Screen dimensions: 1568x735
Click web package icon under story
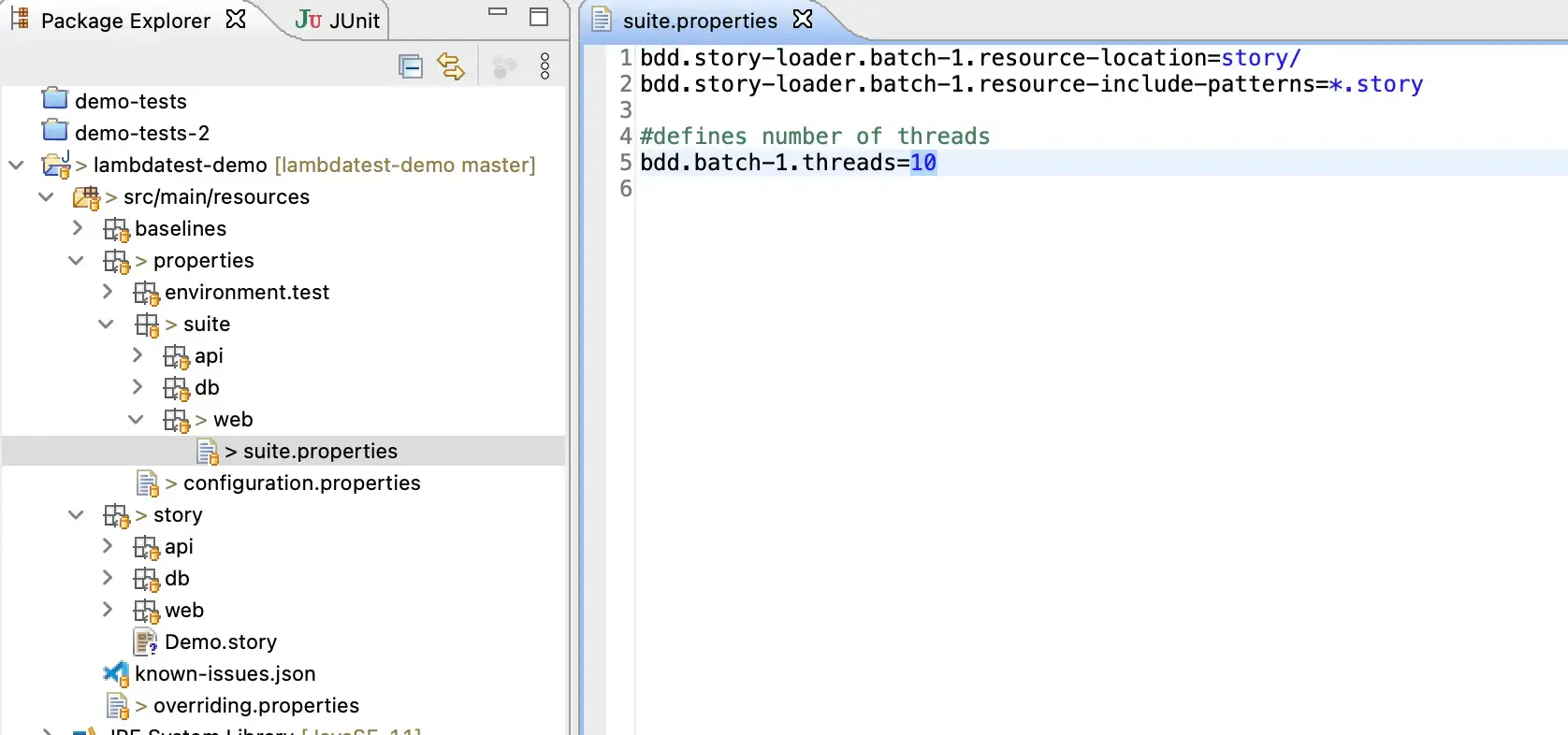point(146,612)
